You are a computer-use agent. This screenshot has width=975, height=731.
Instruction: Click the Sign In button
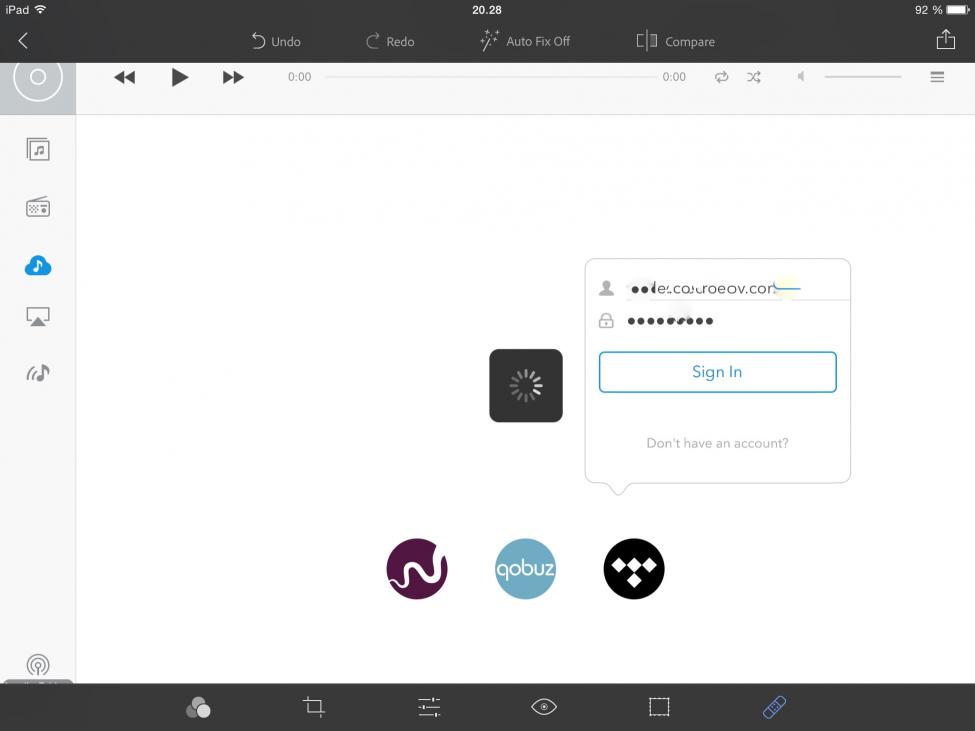[718, 372]
